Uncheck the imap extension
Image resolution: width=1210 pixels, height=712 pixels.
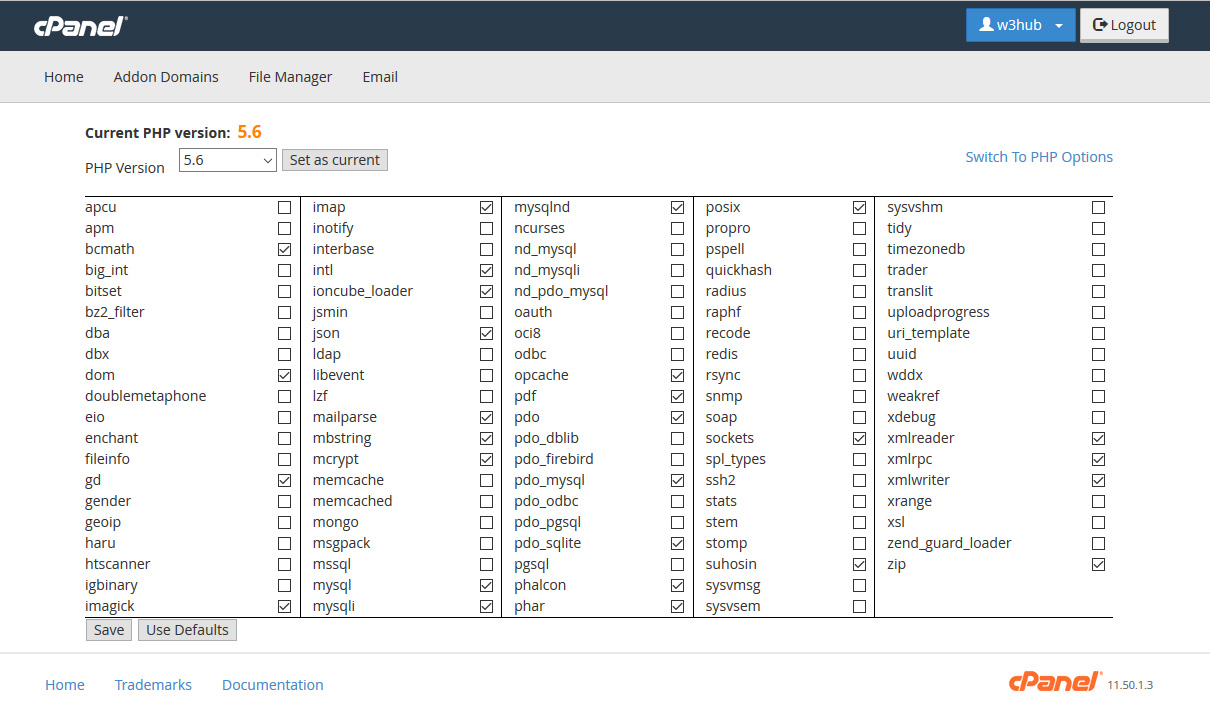487,208
